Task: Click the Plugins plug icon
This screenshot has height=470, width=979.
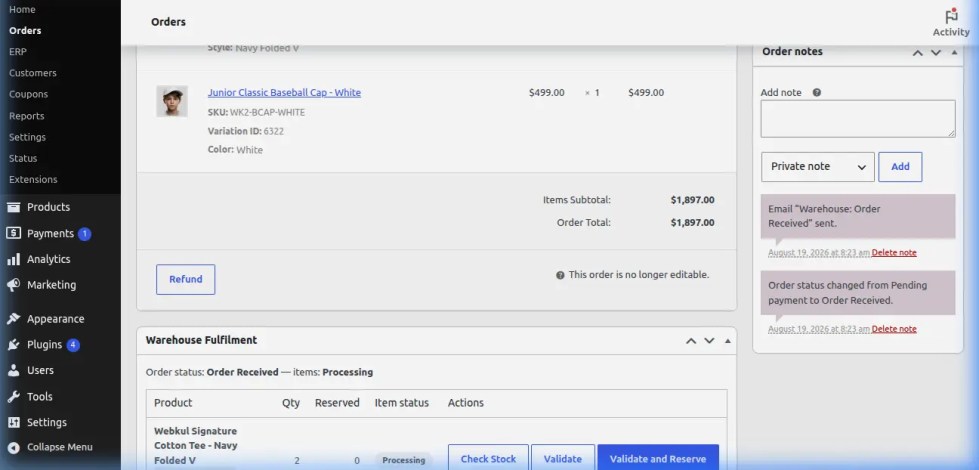Action: (14, 345)
